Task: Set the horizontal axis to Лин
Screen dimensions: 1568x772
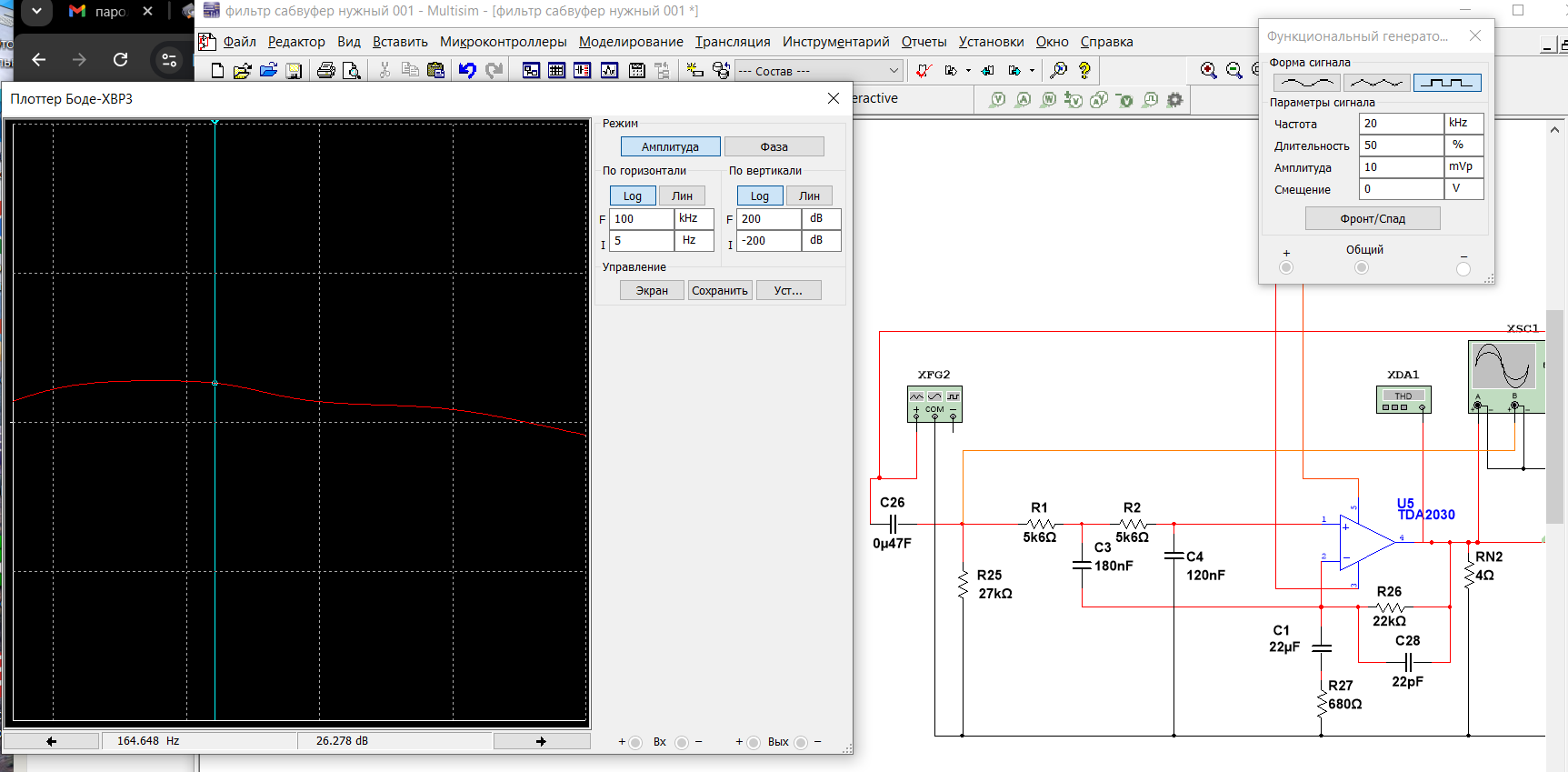Action: (682, 196)
